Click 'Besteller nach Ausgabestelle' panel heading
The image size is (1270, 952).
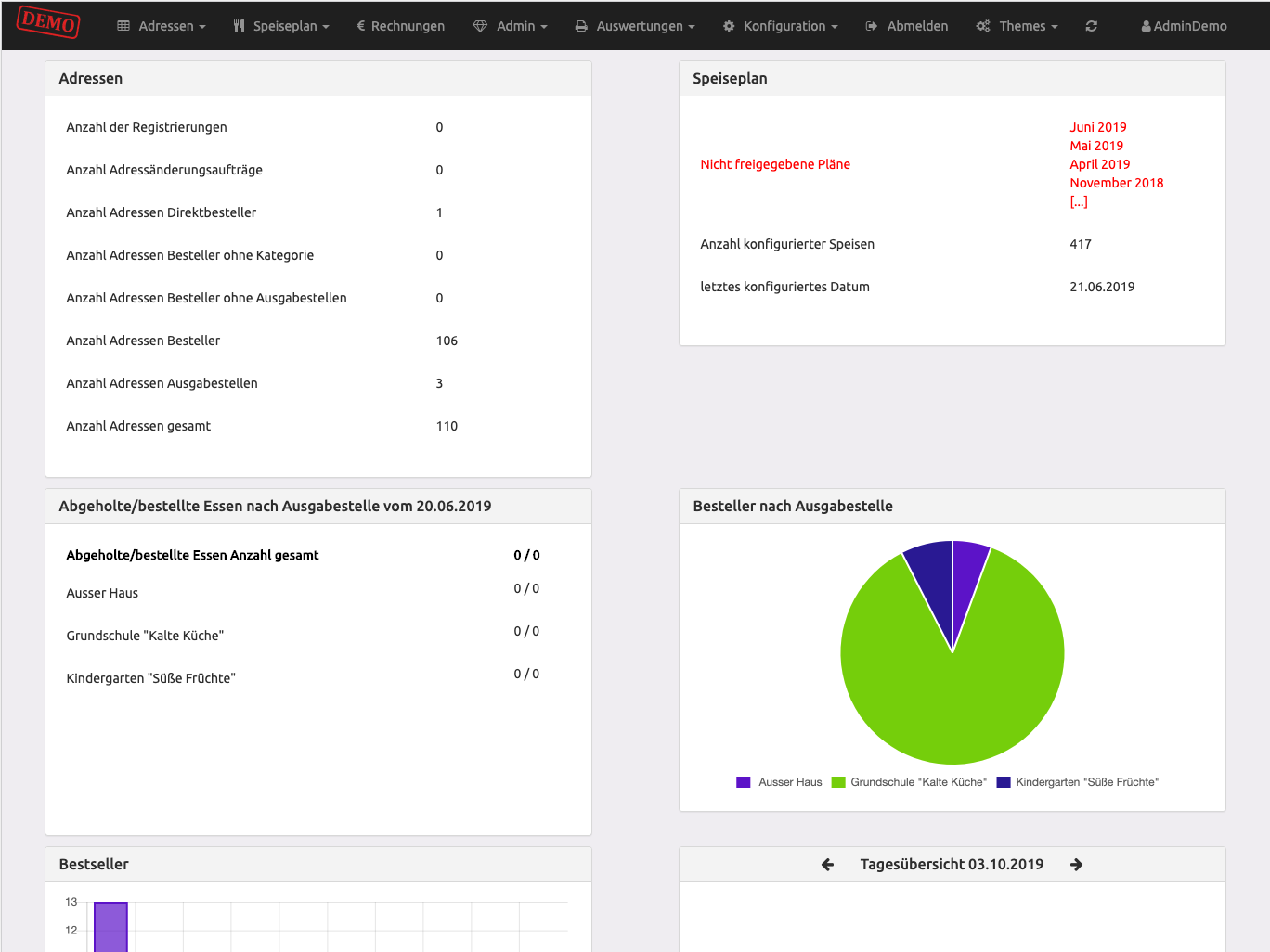coord(793,507)
